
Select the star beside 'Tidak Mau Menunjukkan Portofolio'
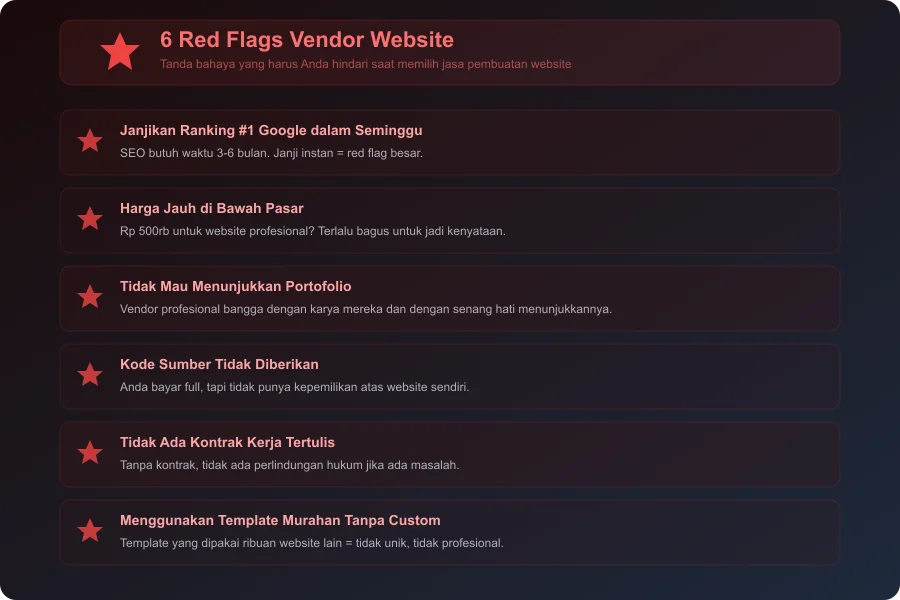[x=90, y=298]
